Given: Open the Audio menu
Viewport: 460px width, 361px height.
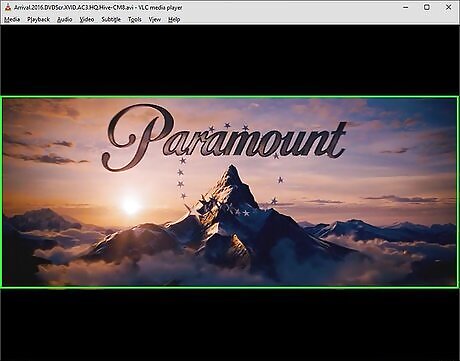Looking at the screenshot, I should (x=65, y=20).
